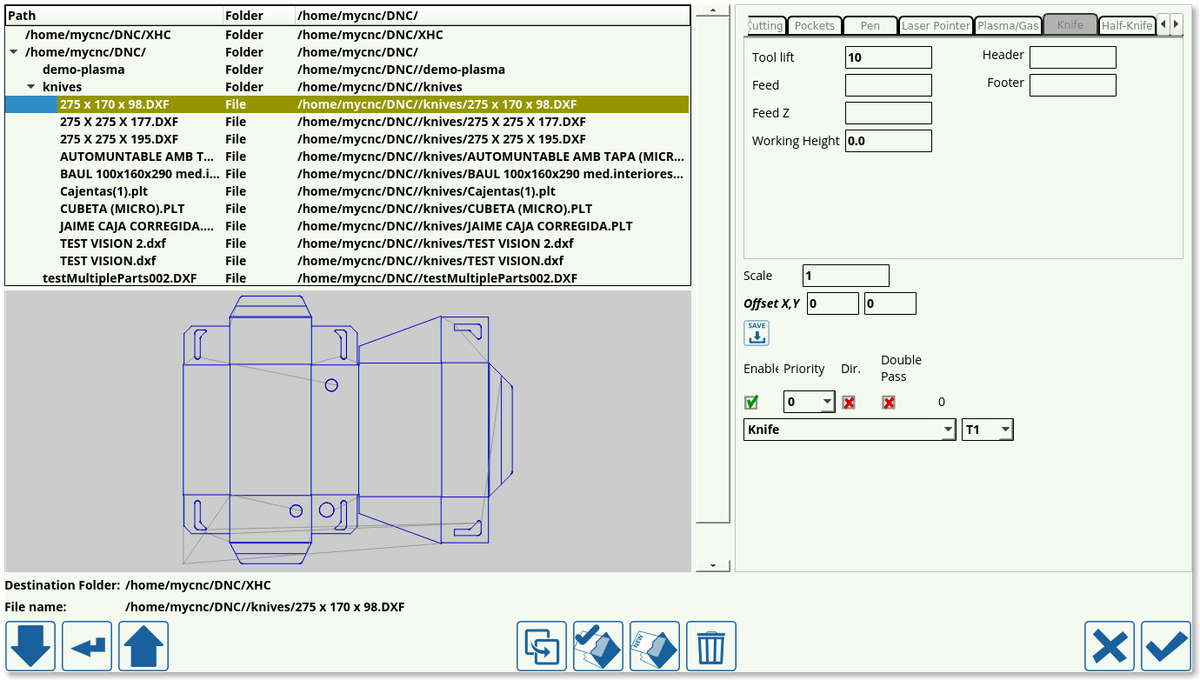Create a new folder via NEW folder icon
The width and height of the screenshot is (1200, 680).
[x=653, y=646]
